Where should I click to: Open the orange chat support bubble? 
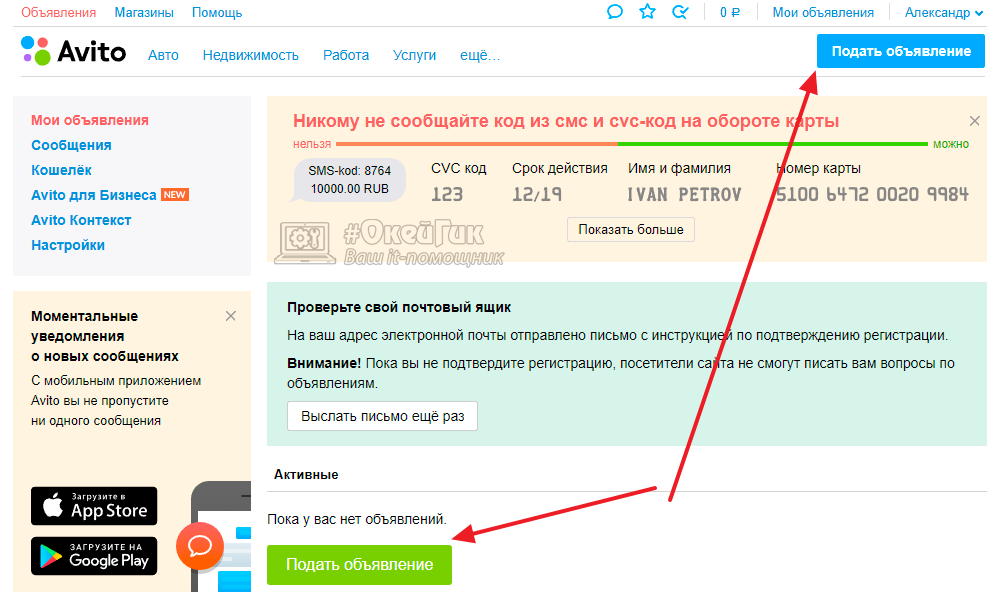(200, 546)
